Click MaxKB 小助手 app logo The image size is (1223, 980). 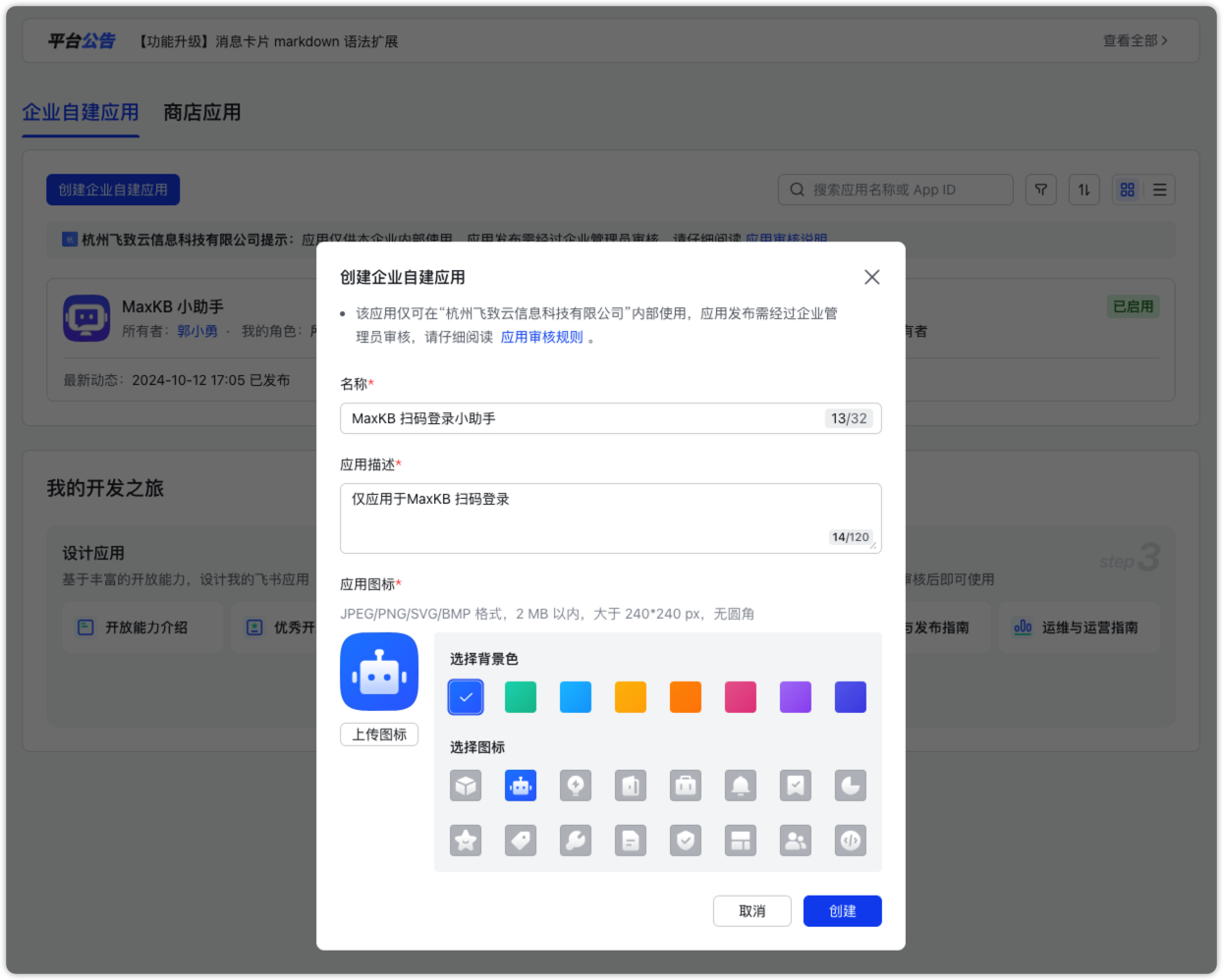(x=86, y=318)
